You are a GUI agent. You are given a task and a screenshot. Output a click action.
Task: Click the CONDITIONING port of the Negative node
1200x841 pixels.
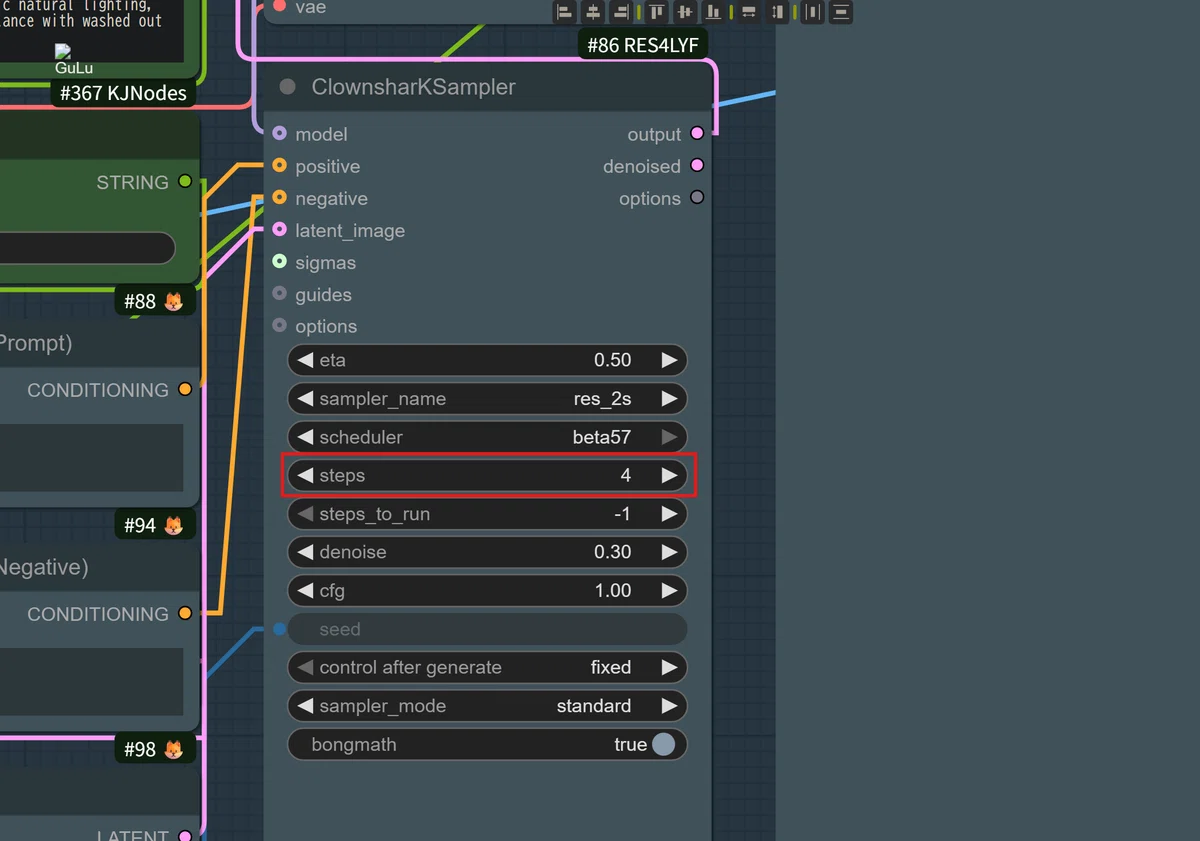pos(185,613)
